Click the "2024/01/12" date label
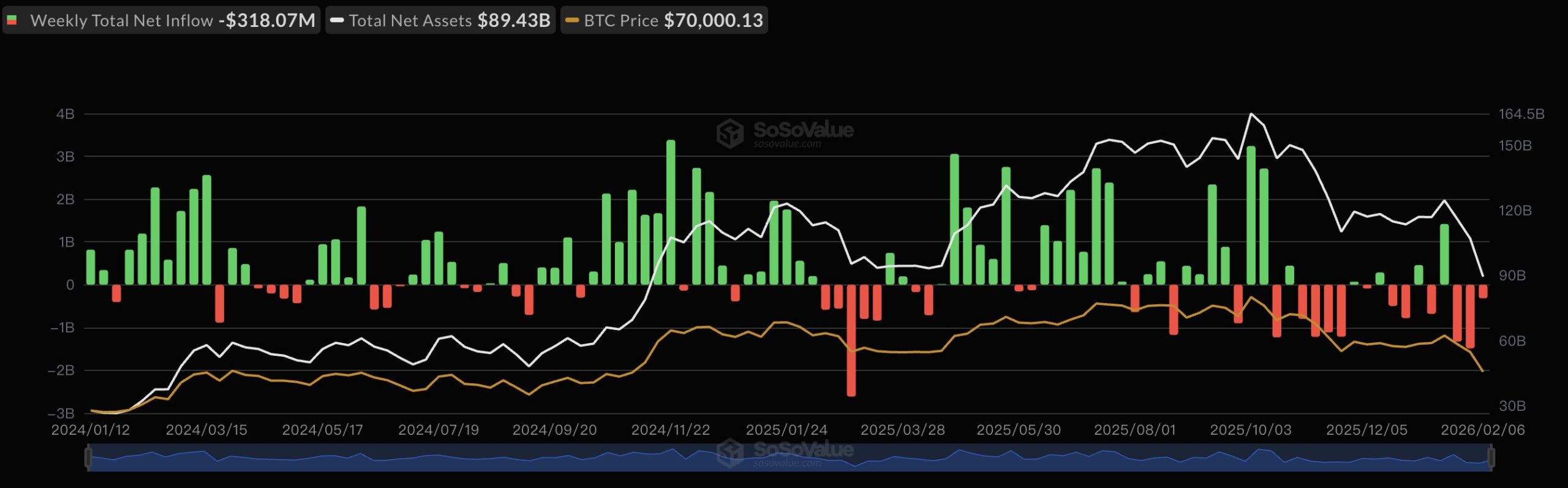The width and height of the screenshot is (1568, 488). coord(91,430)
